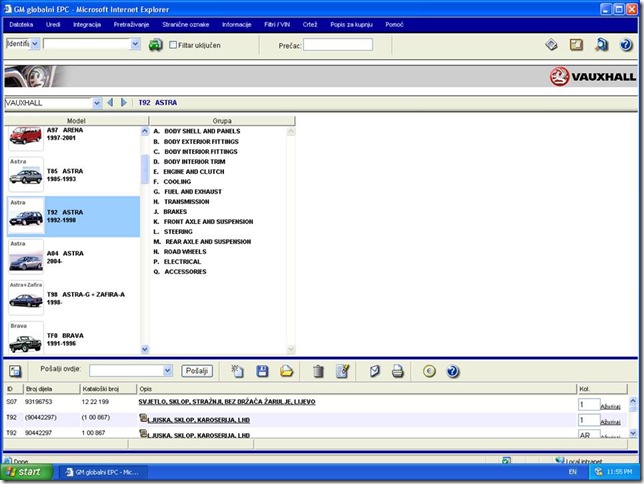Select the TF0 BRAVA pickup thumbnail
The image size is (644, 484).
[x=25, y=338]
